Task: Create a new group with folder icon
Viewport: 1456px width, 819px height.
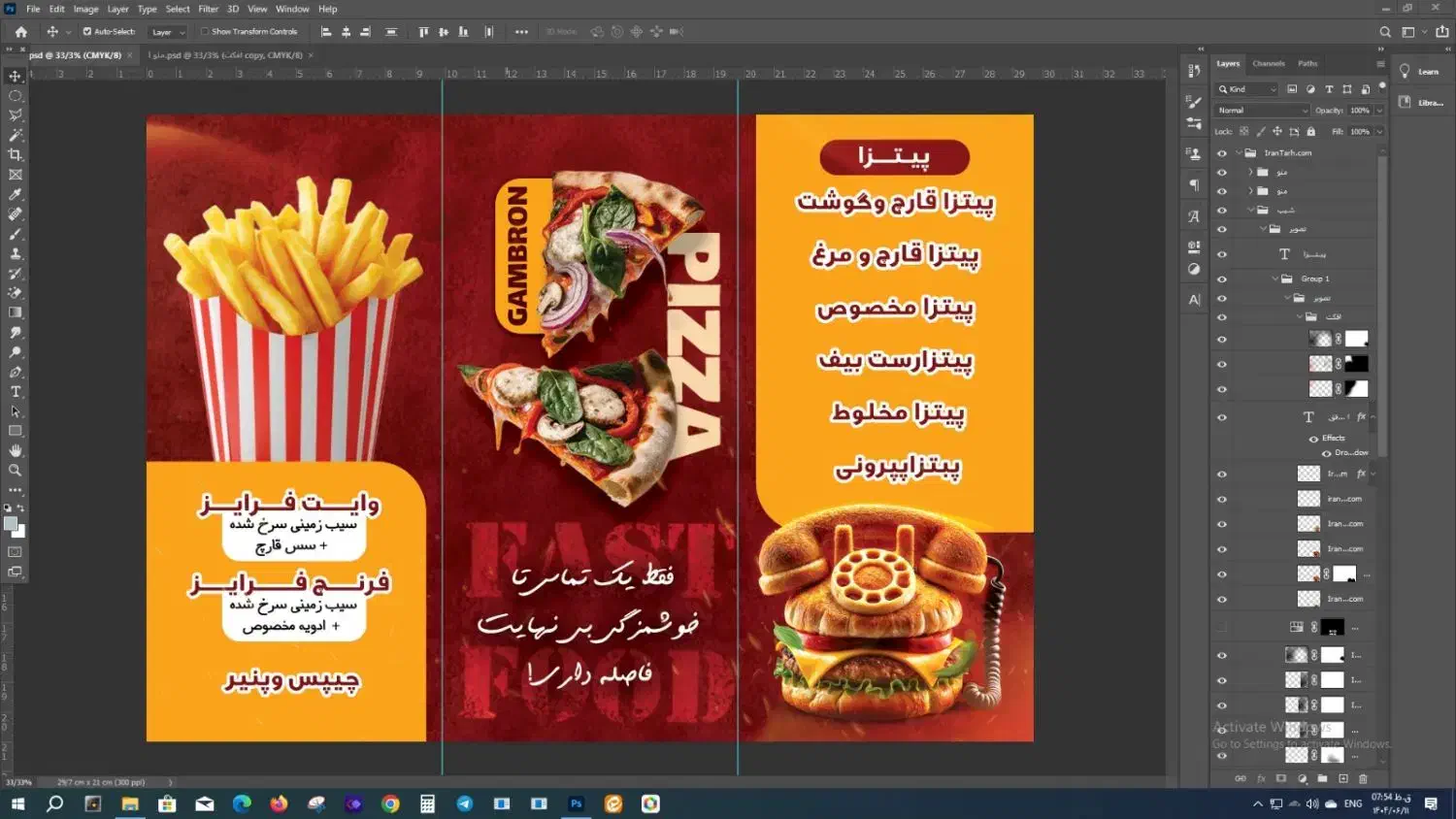Action: (x=1322, y=778)
